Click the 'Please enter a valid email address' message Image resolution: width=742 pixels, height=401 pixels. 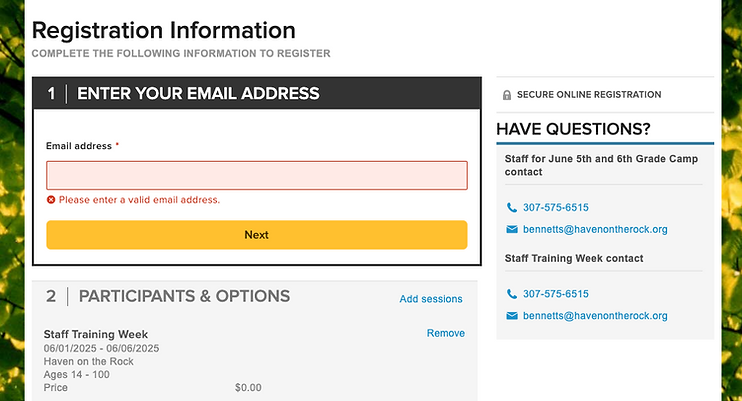click(x=139, y=200)
